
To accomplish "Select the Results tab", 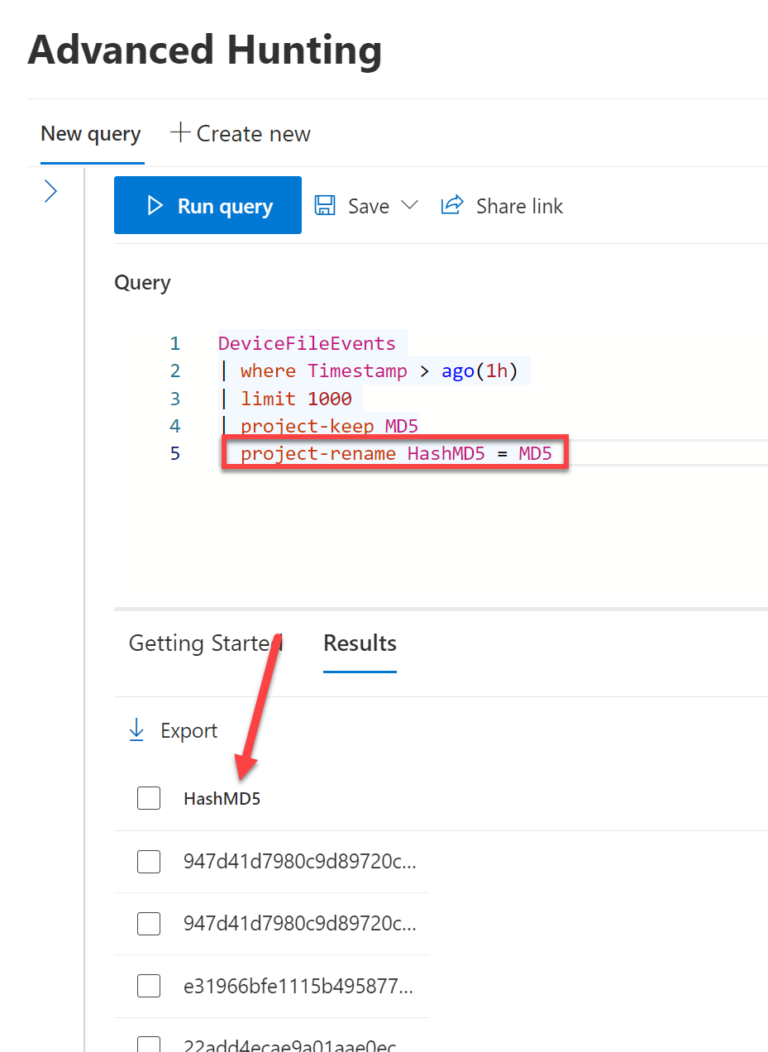I will (x=359, y=643).
